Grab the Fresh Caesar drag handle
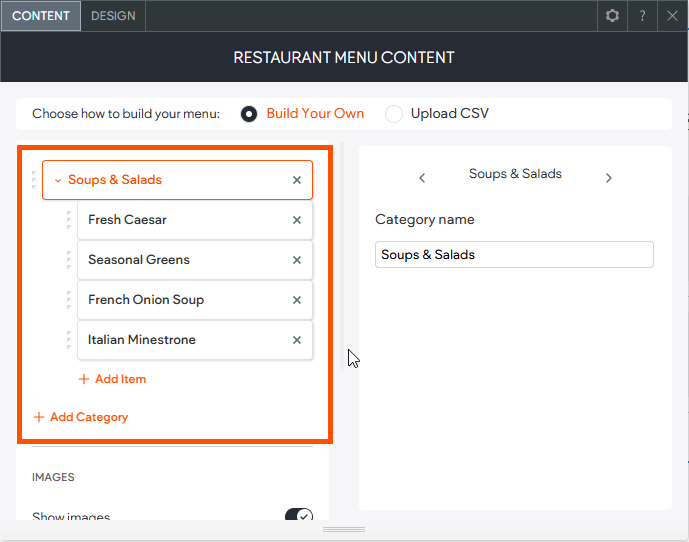The width and height of the screenshot is (689, 542). click(x=68, y=220)
